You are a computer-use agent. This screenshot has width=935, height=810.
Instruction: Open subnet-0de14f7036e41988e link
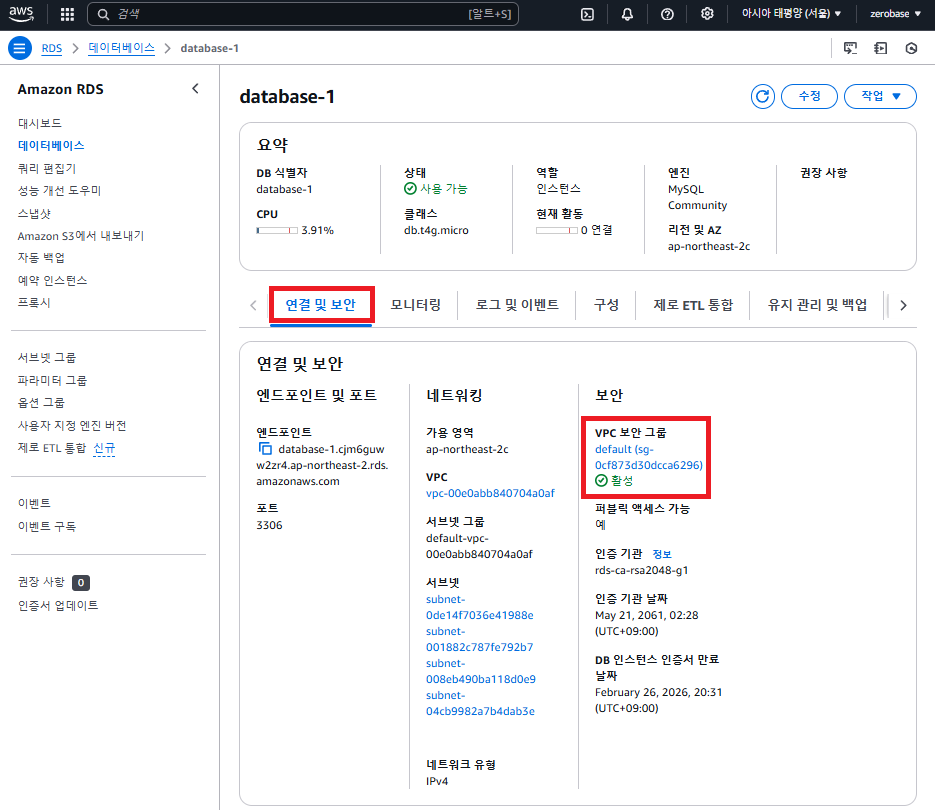click(479, 607)
